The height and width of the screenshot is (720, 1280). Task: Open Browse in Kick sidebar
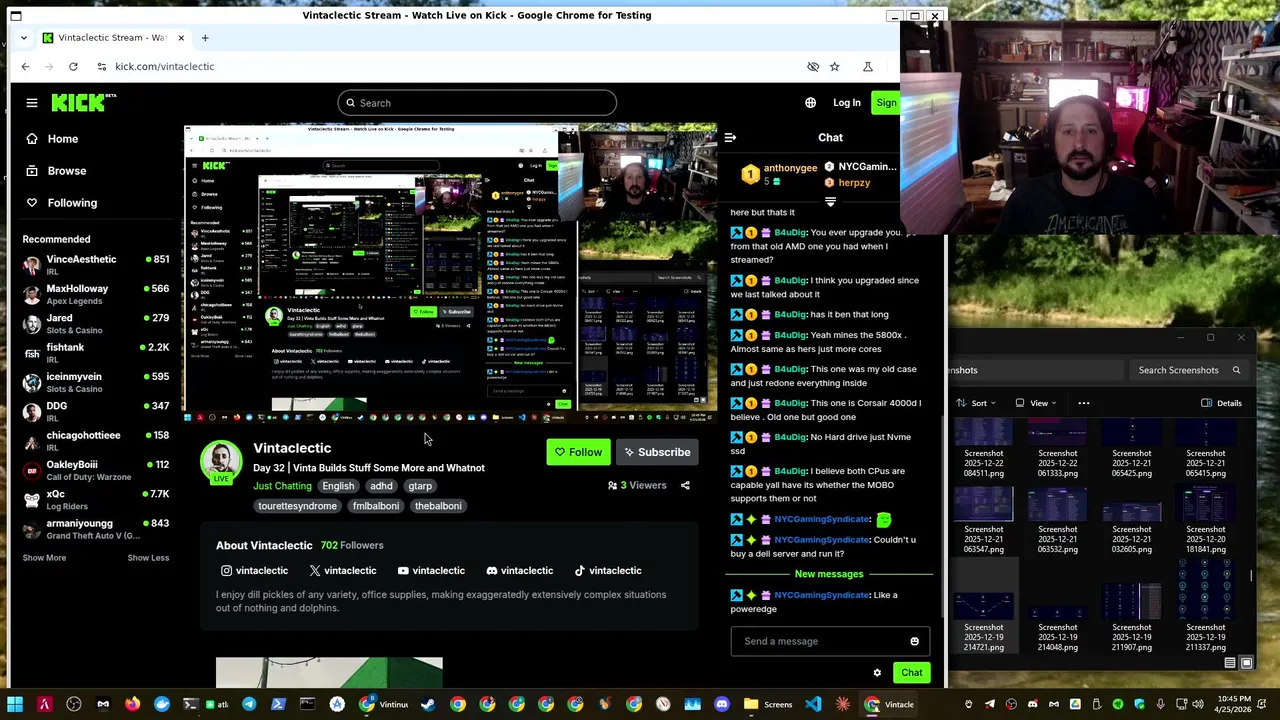(x=56, y=171)
